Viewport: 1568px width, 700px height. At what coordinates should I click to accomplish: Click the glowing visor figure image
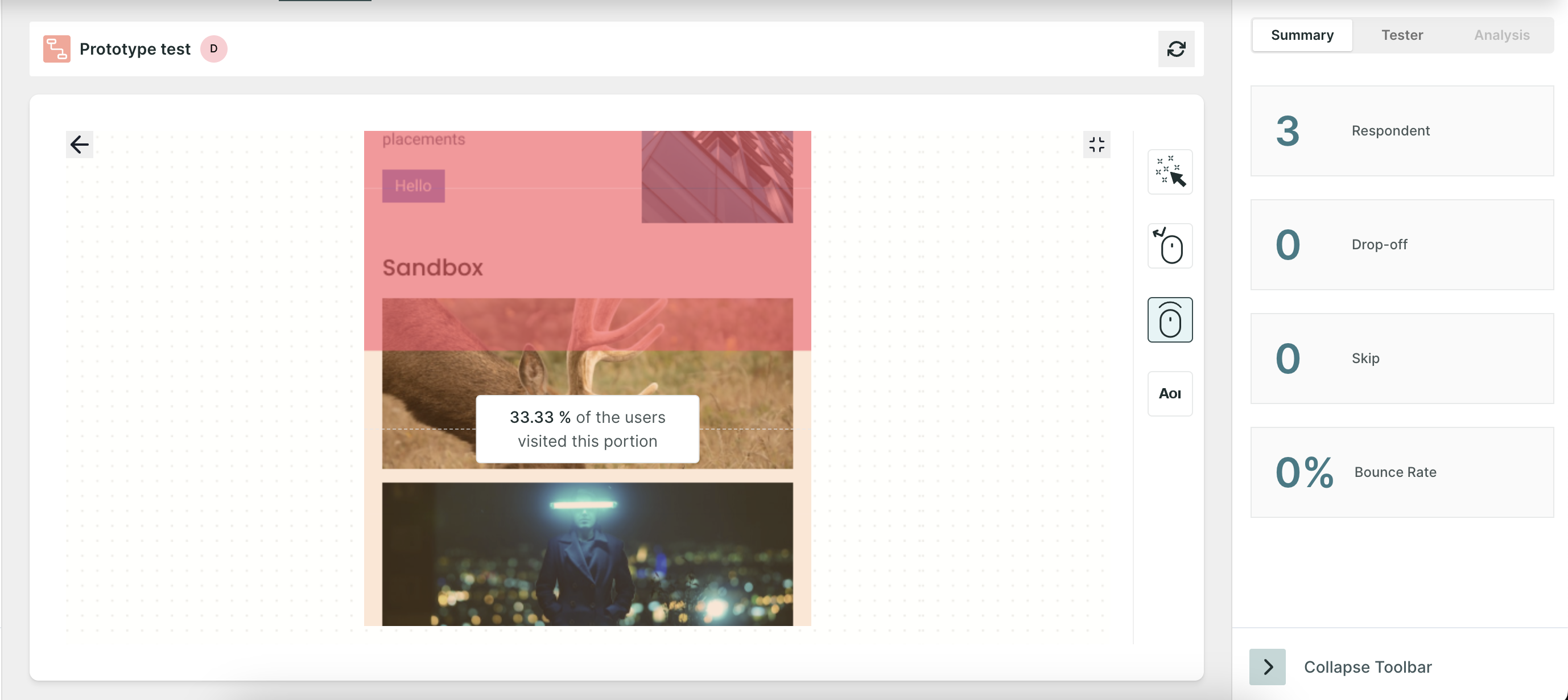click(587, 554)
